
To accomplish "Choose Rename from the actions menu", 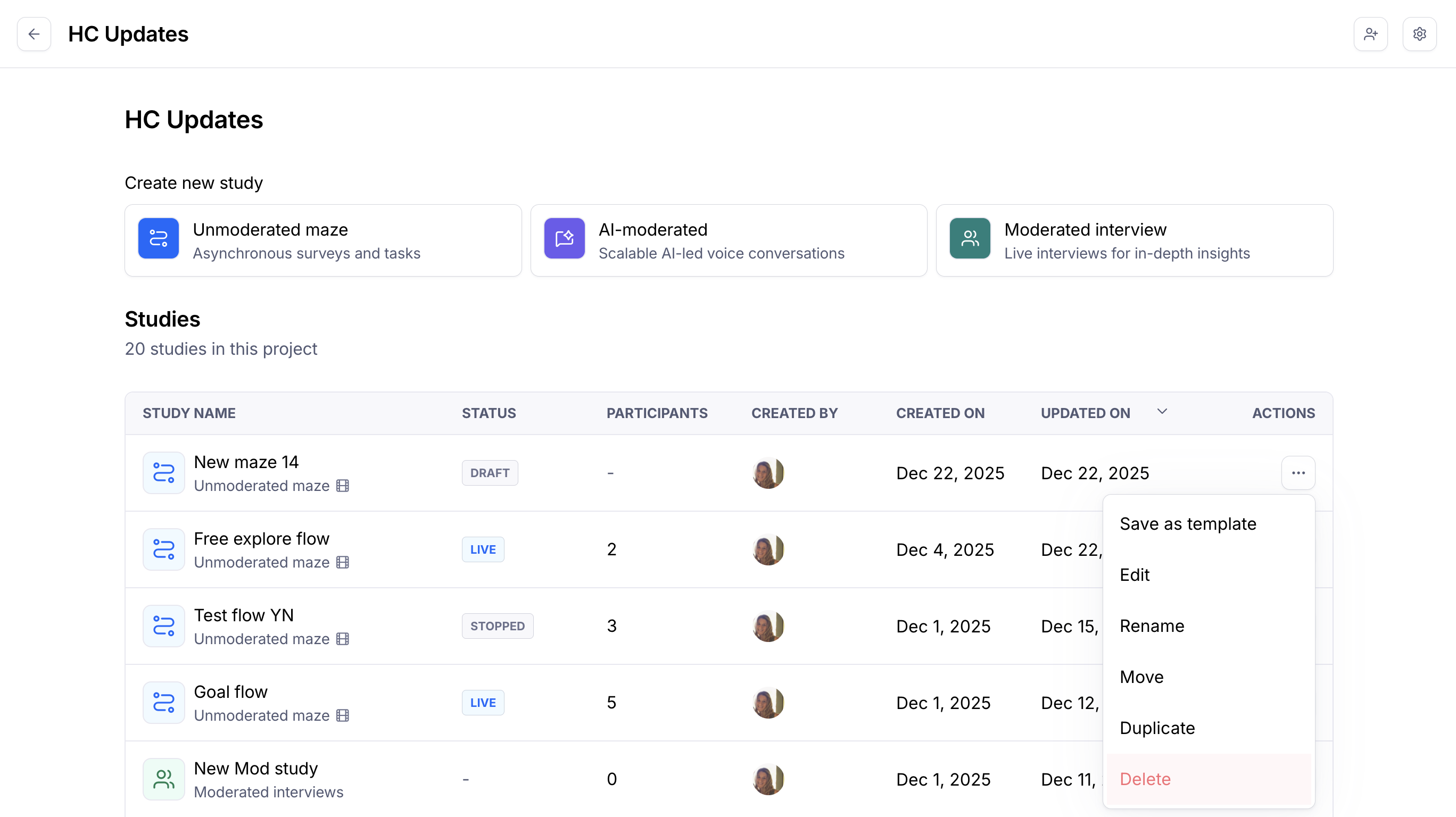I will tap(1152, 626).
